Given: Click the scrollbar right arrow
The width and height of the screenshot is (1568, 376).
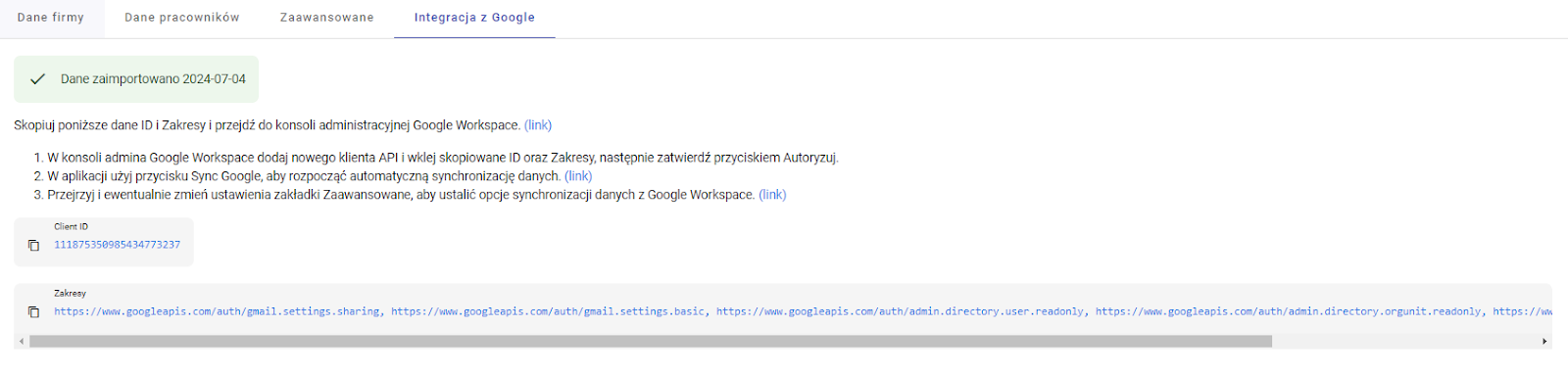Looking at the screenshot, I should [1544, 342].
